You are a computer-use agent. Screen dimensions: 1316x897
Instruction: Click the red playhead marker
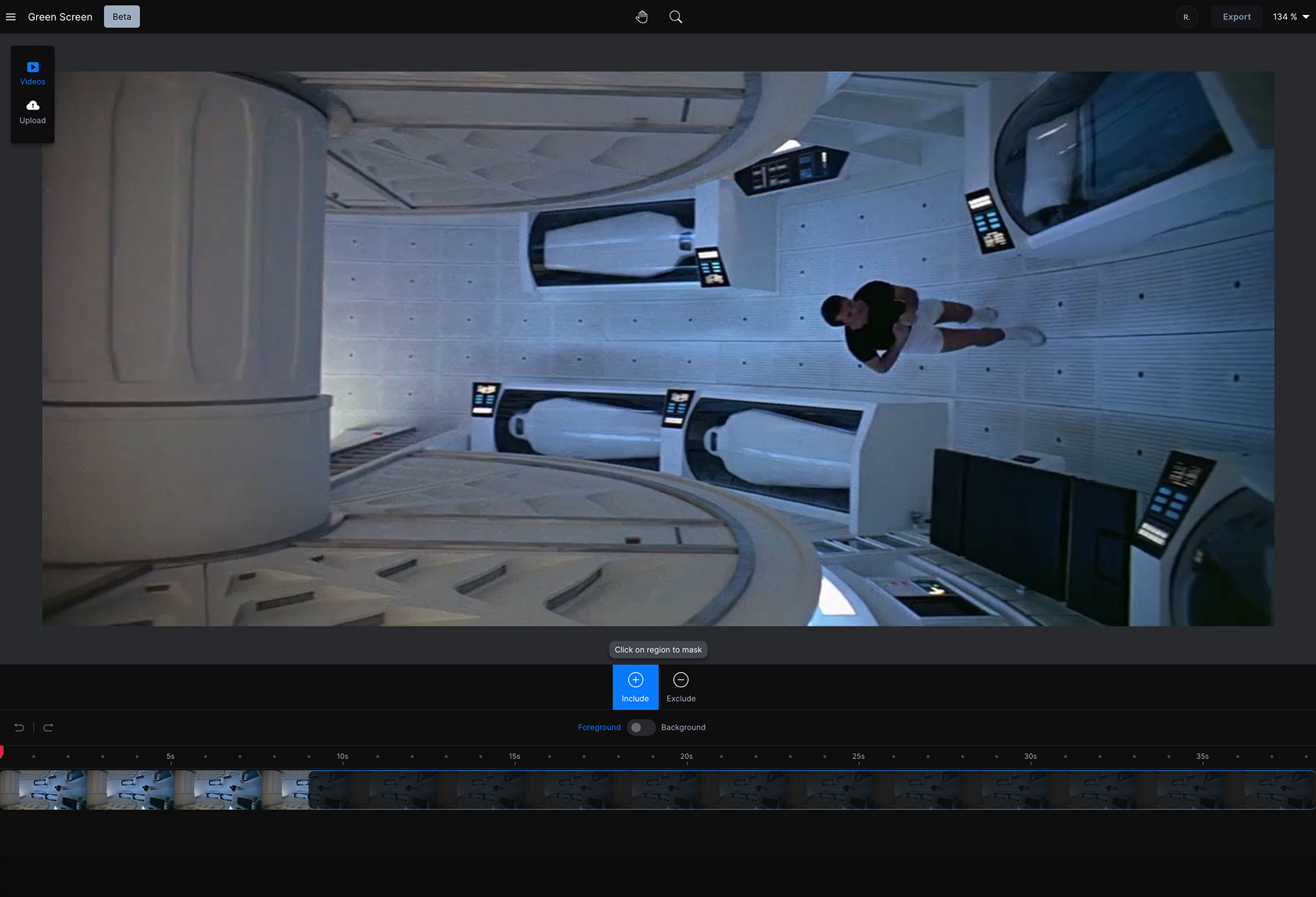coord(2,752)
